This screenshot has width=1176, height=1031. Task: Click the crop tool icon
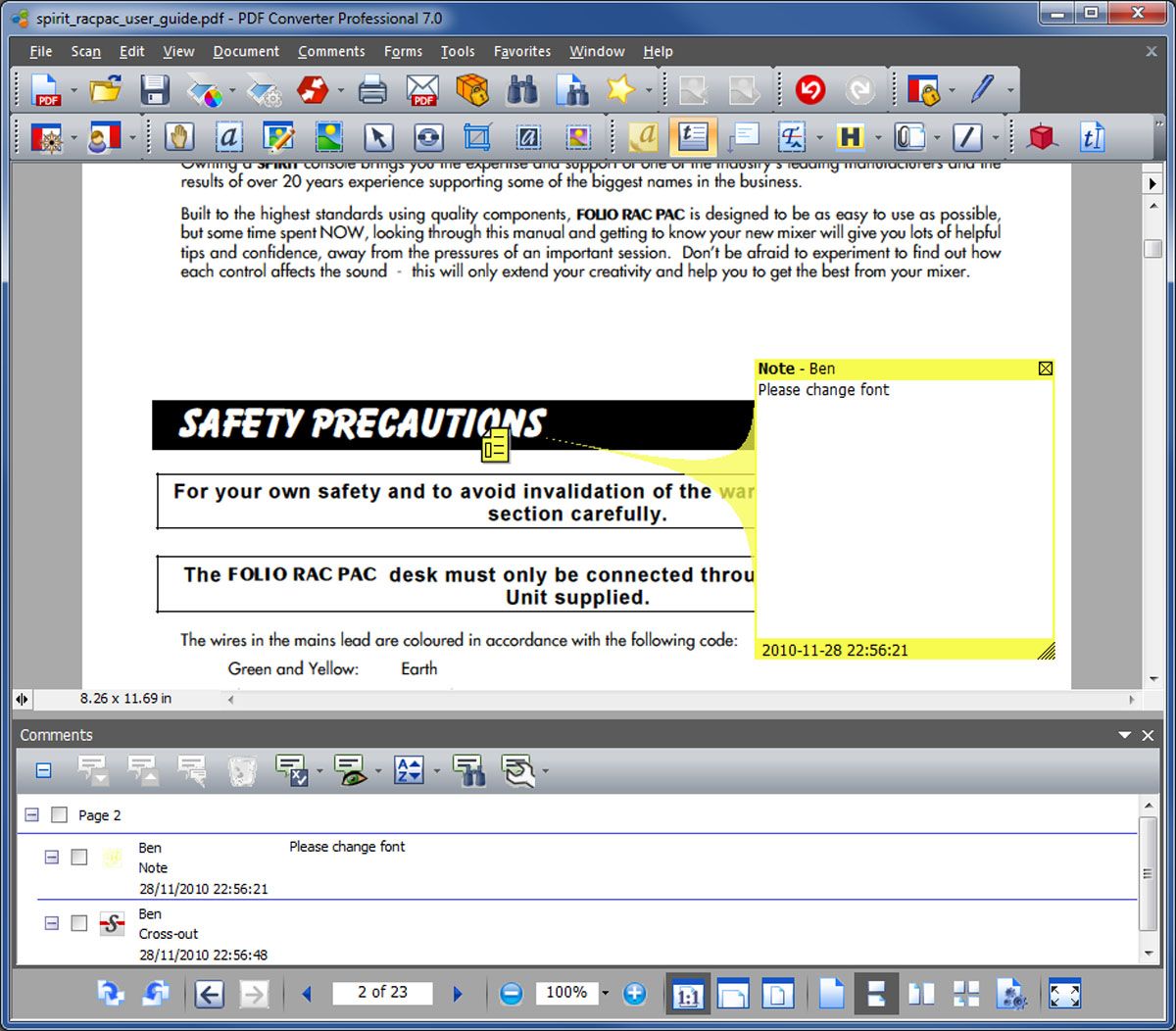pos(477,137)
